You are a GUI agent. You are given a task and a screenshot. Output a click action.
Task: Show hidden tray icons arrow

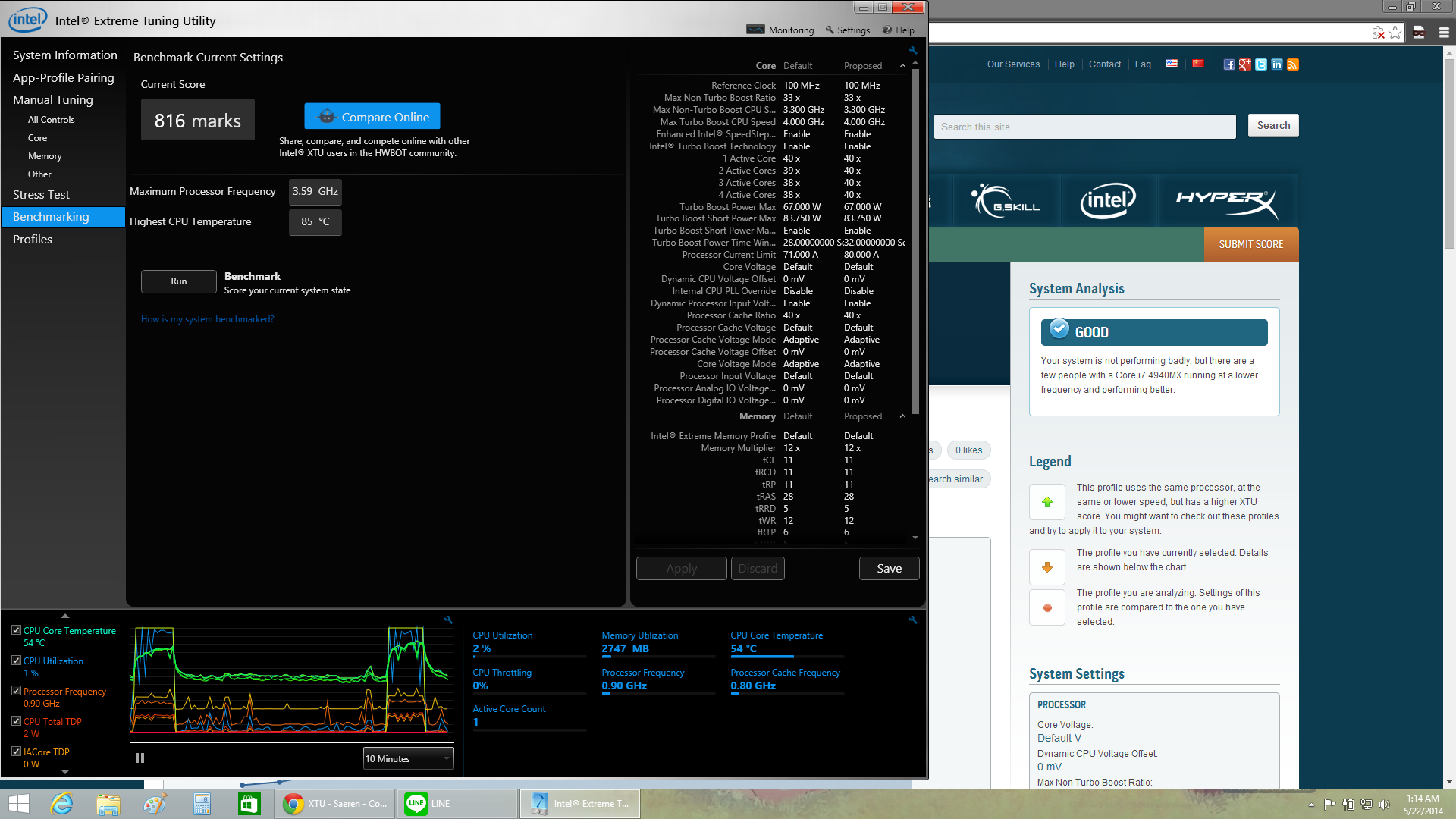click(x=1311, y=805)
